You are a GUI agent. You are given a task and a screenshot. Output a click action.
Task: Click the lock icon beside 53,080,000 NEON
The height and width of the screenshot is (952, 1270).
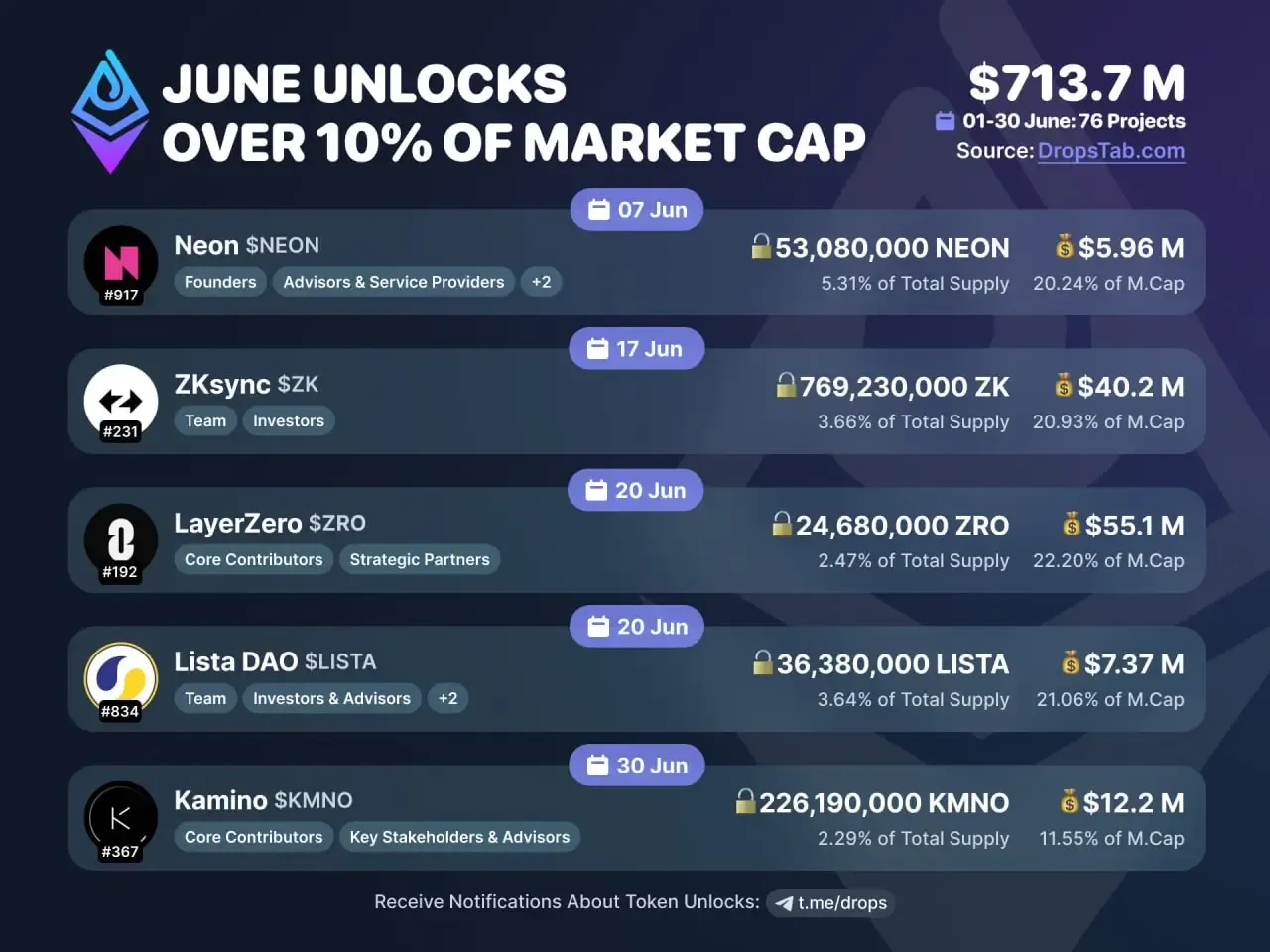(x=761, y=246)
